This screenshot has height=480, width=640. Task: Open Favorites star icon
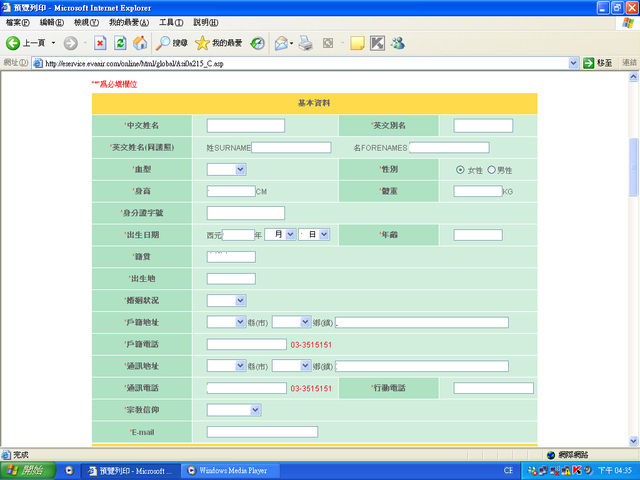pos(202,43)
